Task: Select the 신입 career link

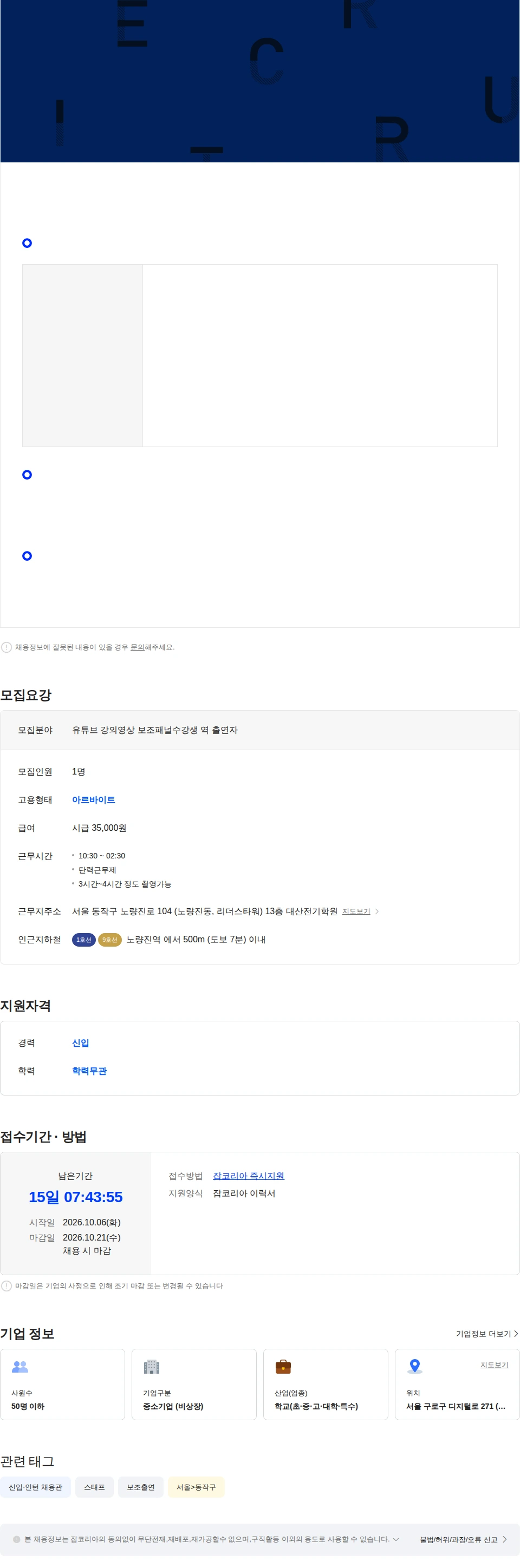Action: pyautogui.click(x=80, y=1042)
